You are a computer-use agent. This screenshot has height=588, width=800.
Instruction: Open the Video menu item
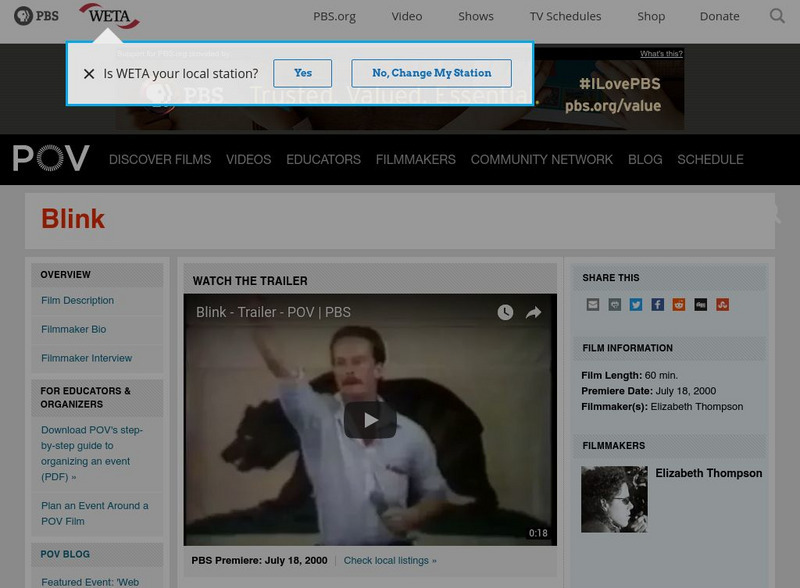[x=407, y=16]
